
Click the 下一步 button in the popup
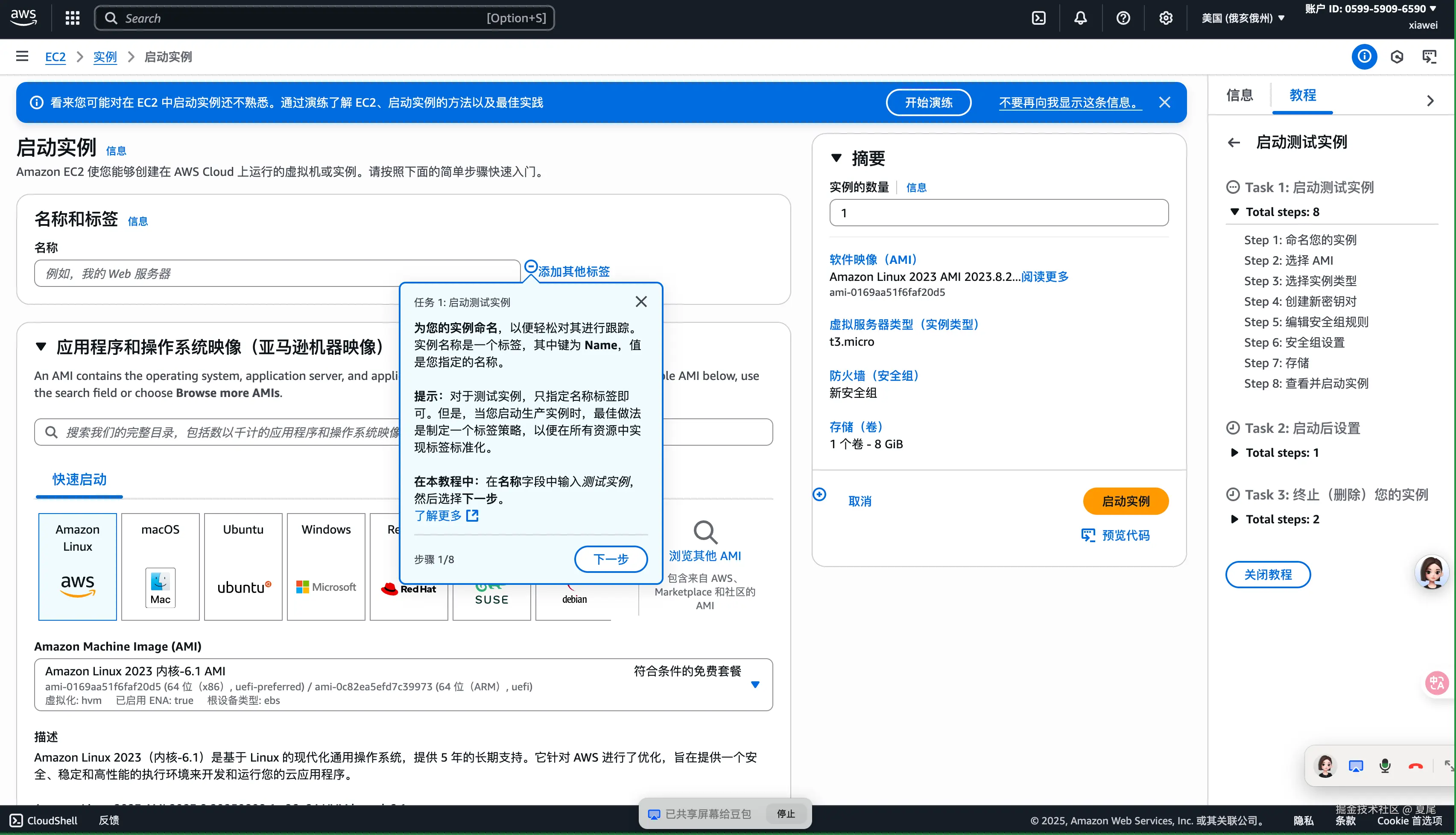[611, 558]
